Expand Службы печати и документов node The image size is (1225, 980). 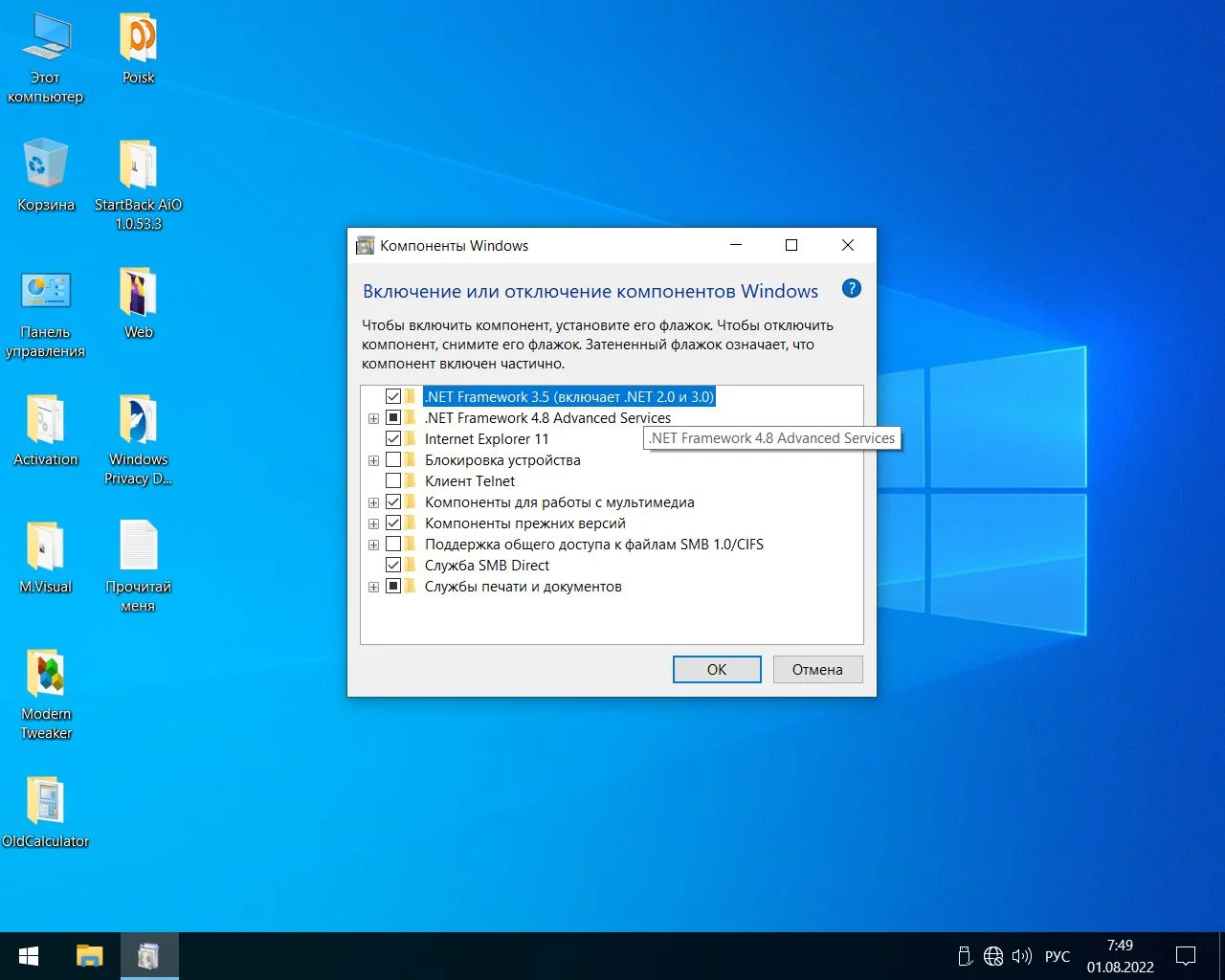pos(373,587)
